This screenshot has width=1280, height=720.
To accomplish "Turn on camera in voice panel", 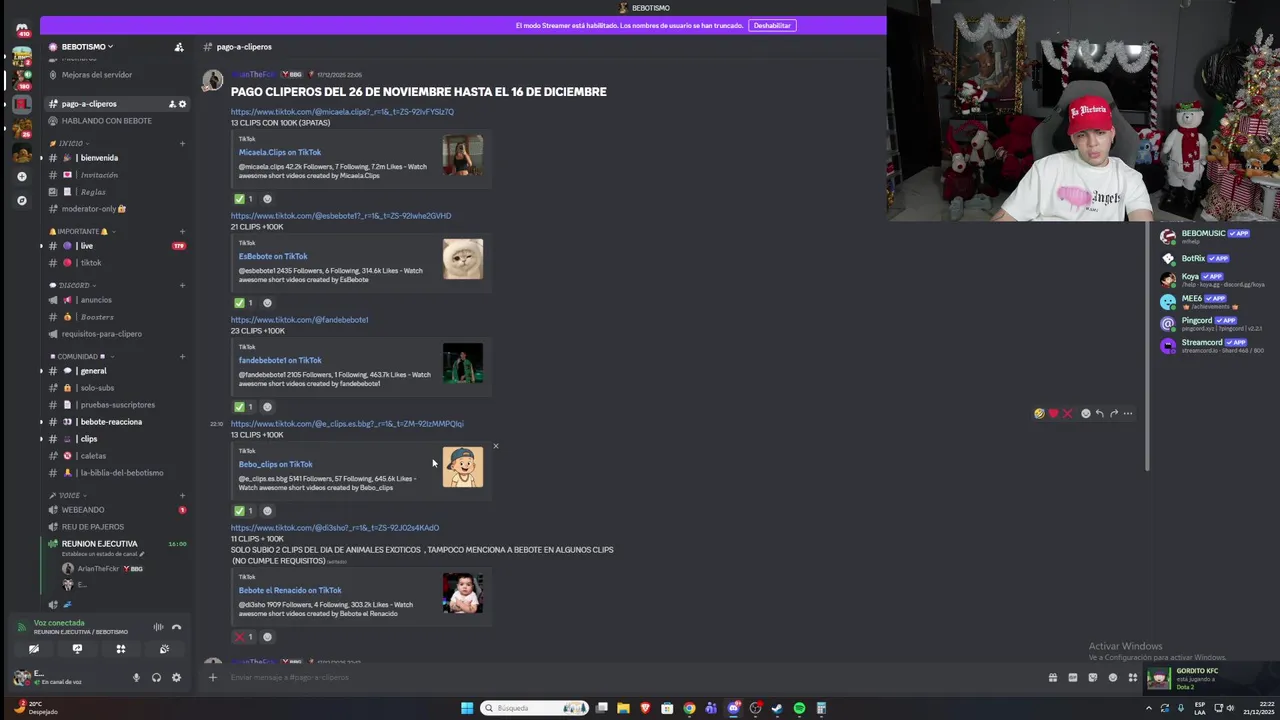I will tap(34, 649).
